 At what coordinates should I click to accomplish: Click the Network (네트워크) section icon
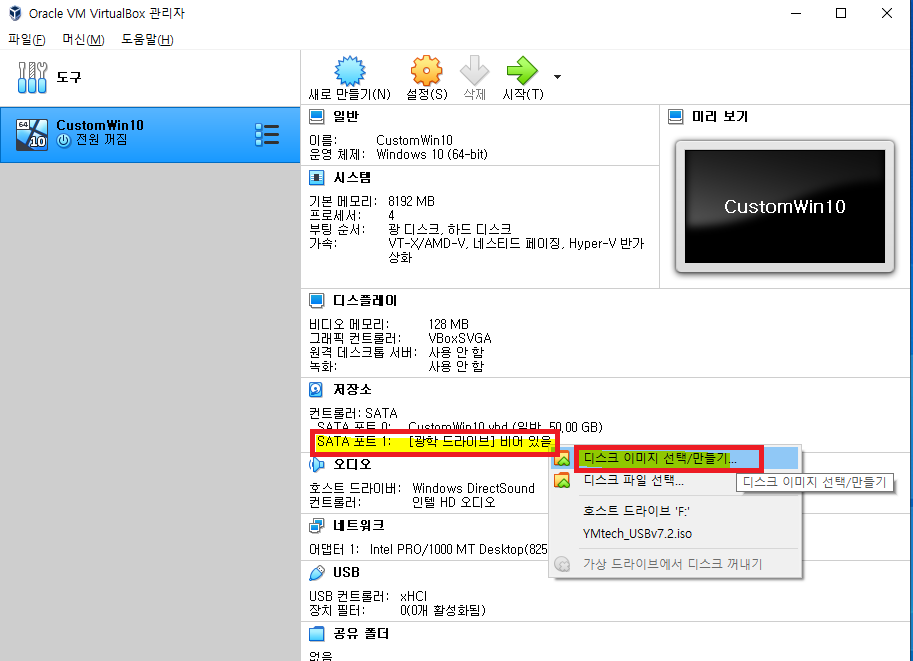pos(316,525)
